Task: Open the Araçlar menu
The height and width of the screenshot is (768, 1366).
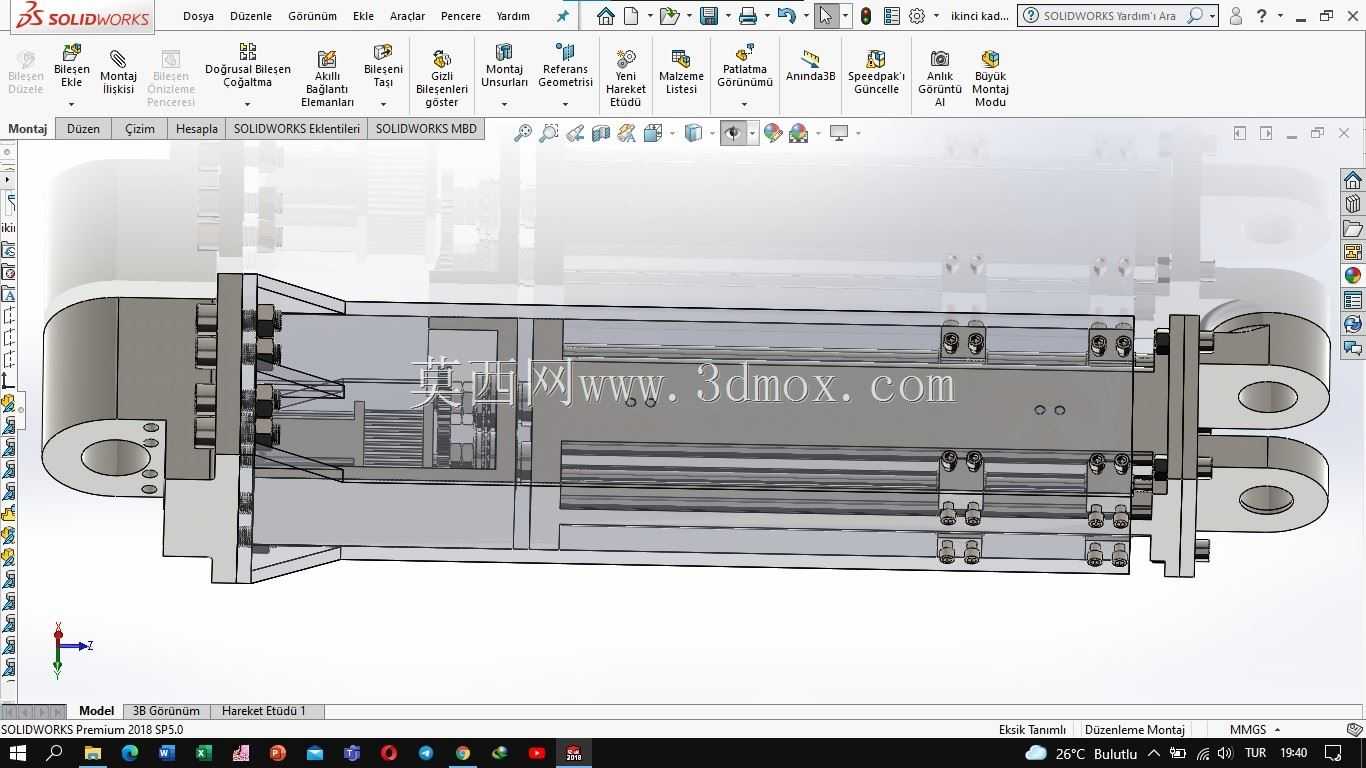Action: [x=407, y=16]
